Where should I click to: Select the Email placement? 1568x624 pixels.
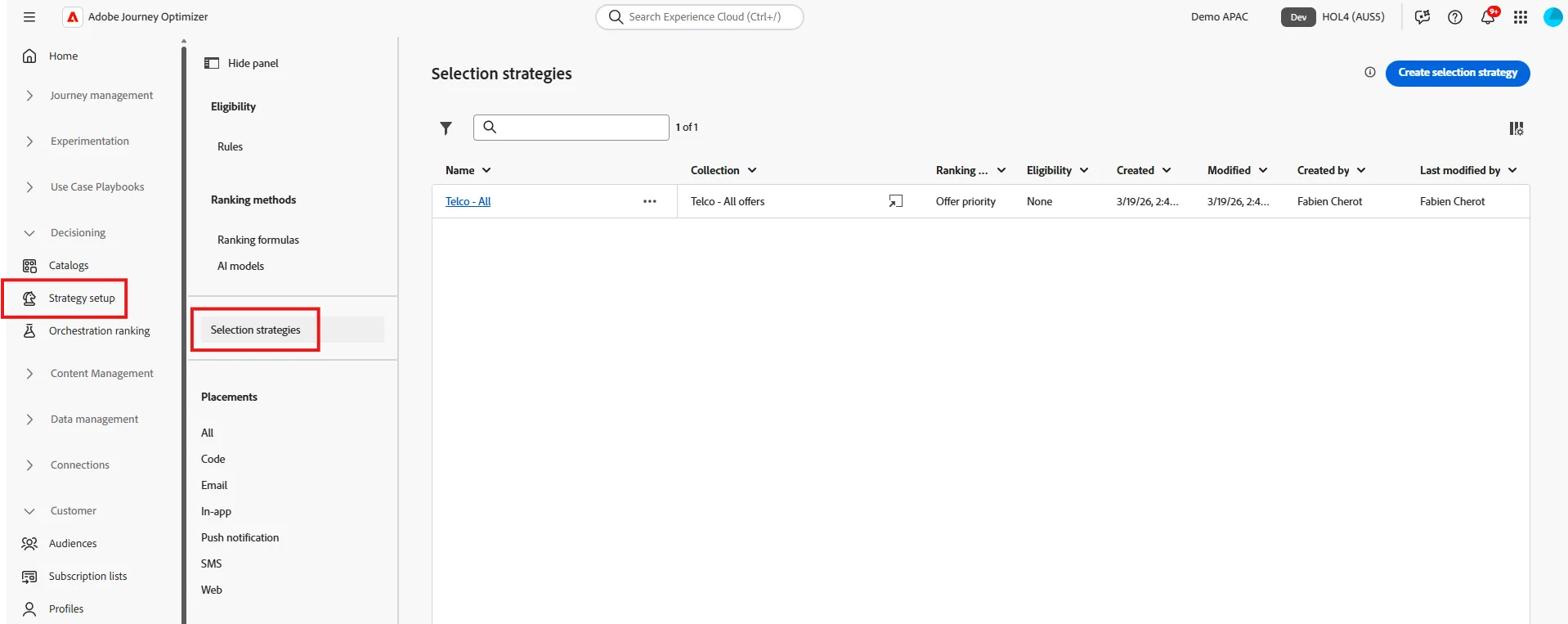214,485
